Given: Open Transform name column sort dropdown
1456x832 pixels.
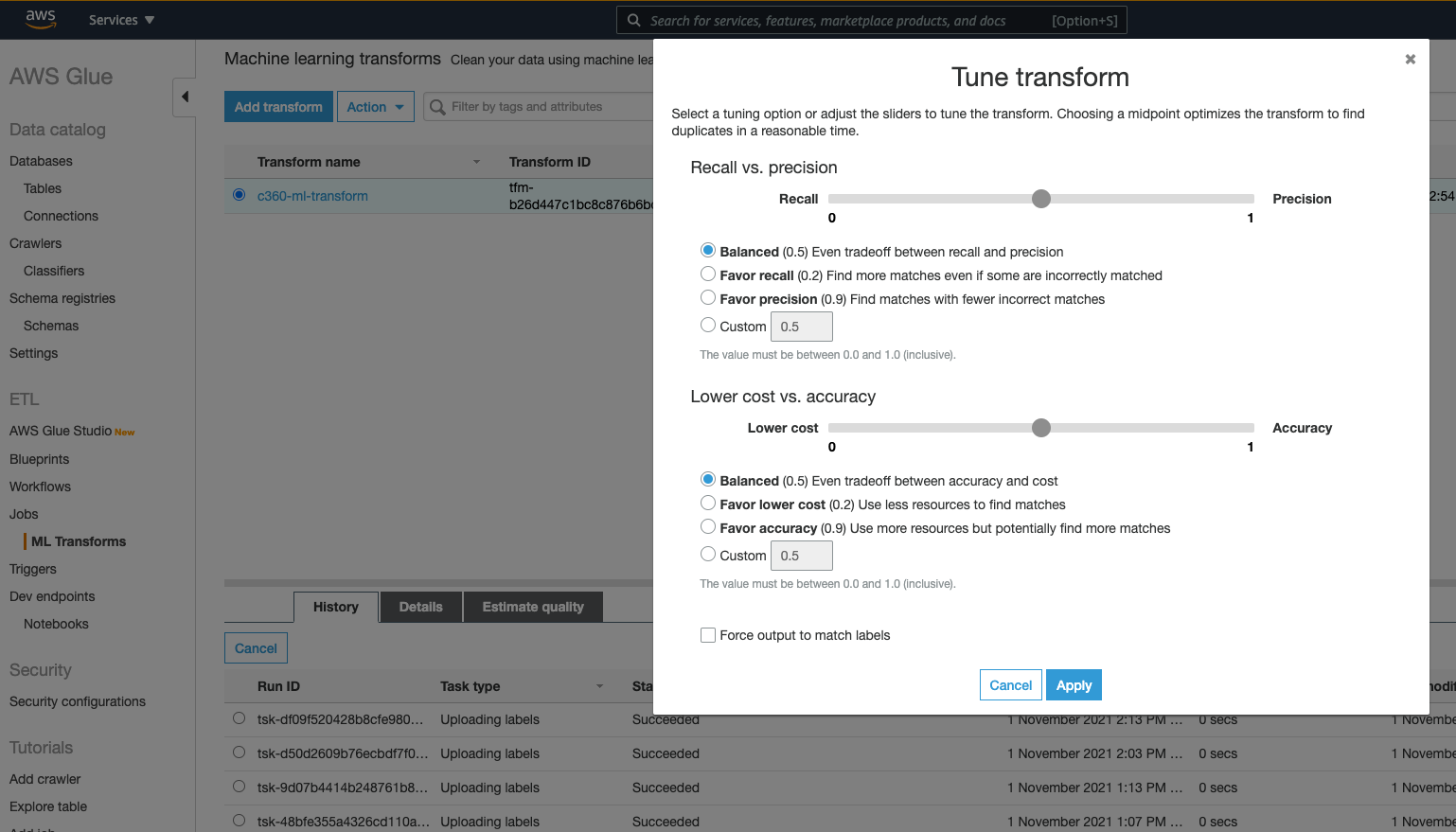Looking at the screenshot, I should 476,162.
